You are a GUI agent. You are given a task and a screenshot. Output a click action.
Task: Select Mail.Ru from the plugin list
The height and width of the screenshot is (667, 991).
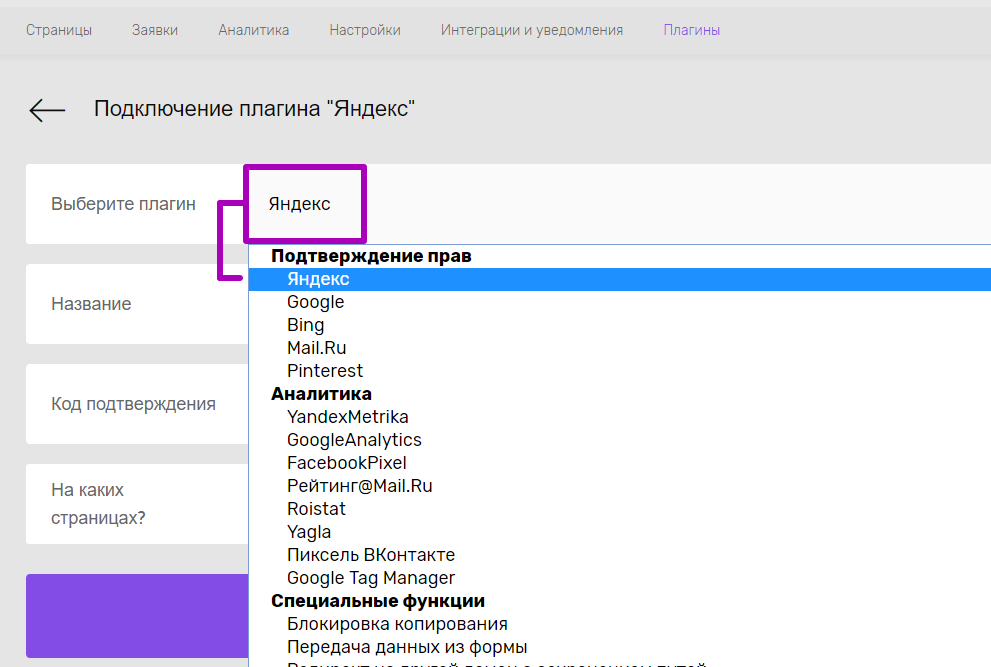(x=619, y=348)
